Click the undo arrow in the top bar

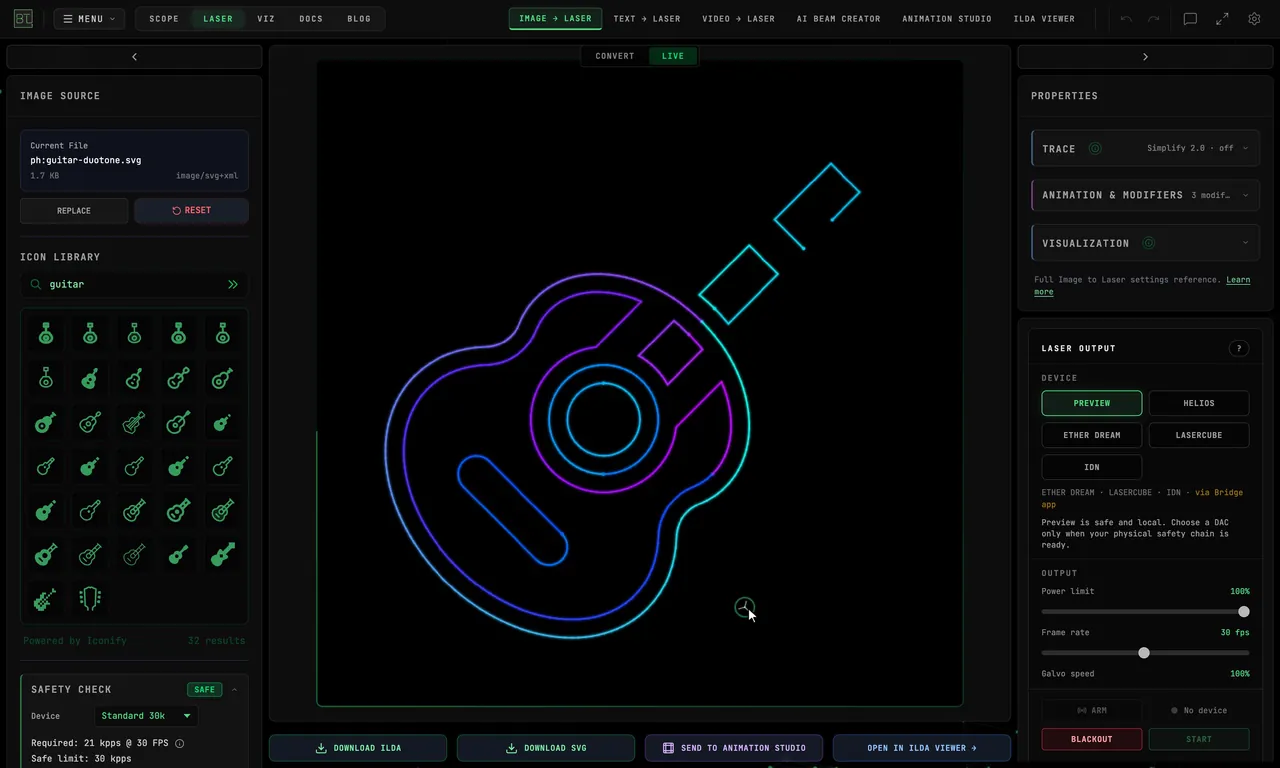(x=1126, y=19)
